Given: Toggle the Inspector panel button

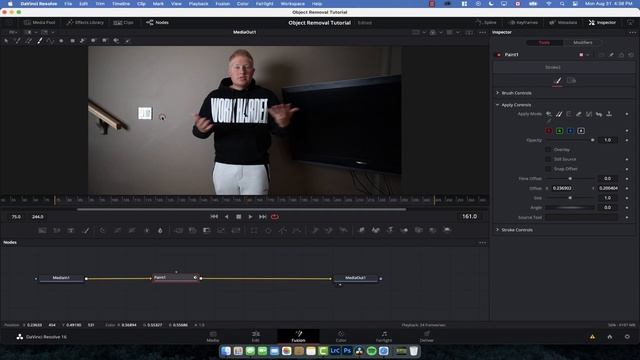Looking at the screenshot, I should tap(602, 22).
